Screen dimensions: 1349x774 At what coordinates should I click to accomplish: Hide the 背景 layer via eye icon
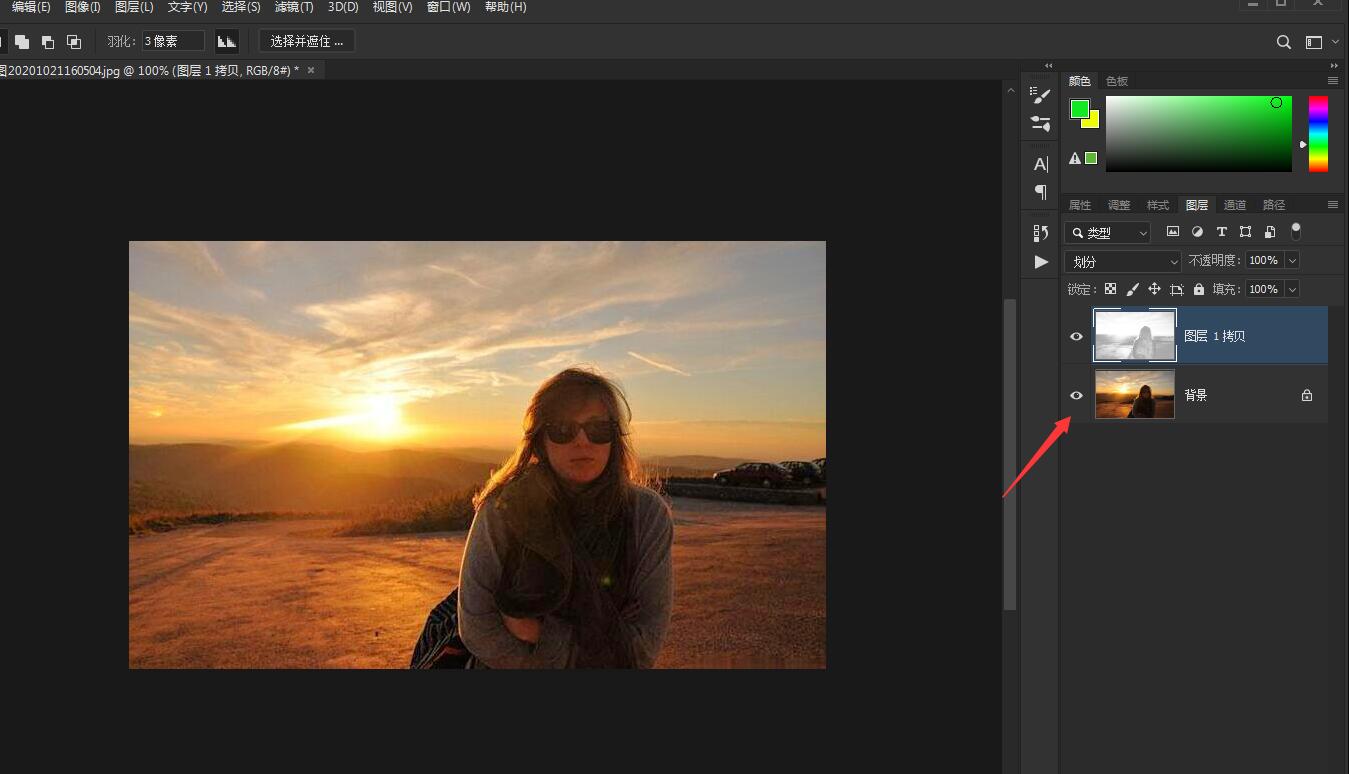click(1076, 395)
